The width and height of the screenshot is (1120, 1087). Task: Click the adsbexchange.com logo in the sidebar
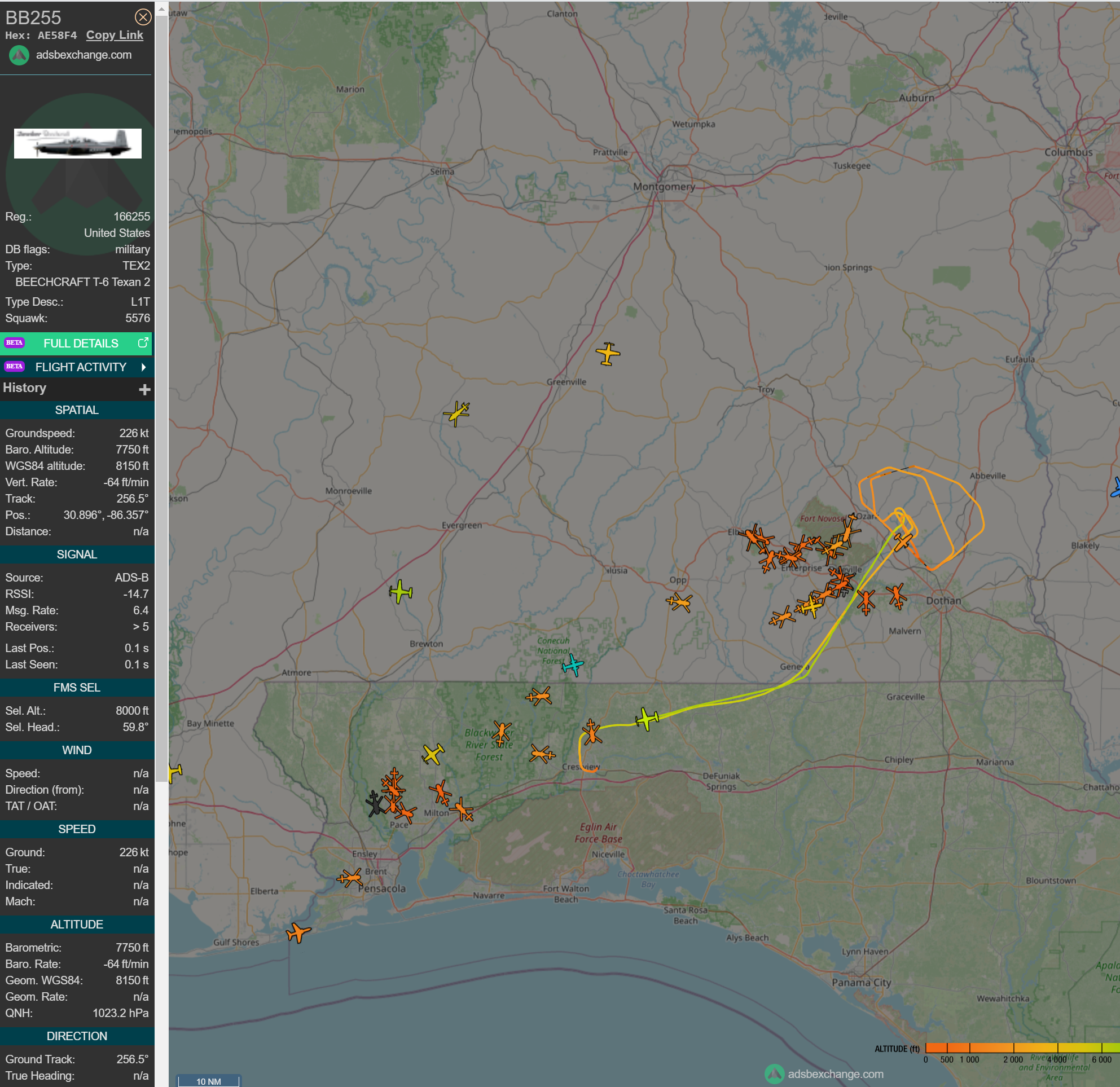coord(19,55)
